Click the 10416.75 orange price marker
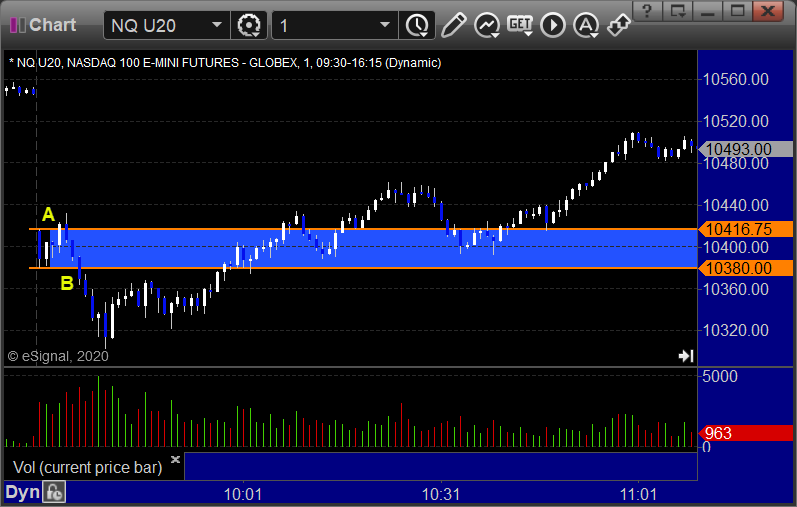 pyautogui.click(x=746, y=229)
